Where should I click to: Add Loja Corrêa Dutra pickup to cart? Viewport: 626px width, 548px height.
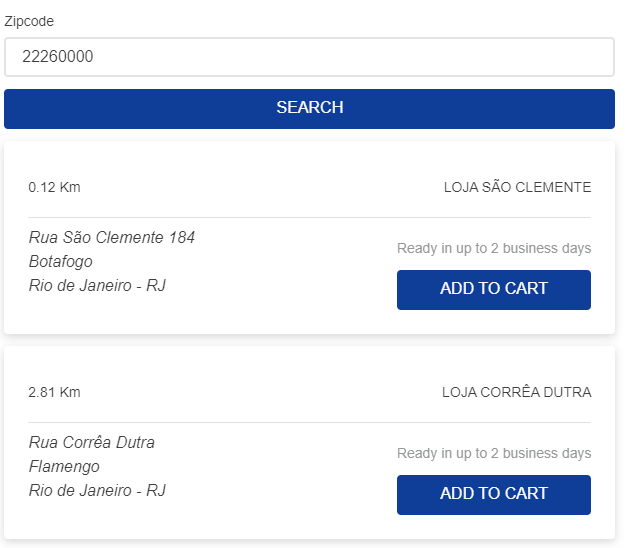[493, 495]
